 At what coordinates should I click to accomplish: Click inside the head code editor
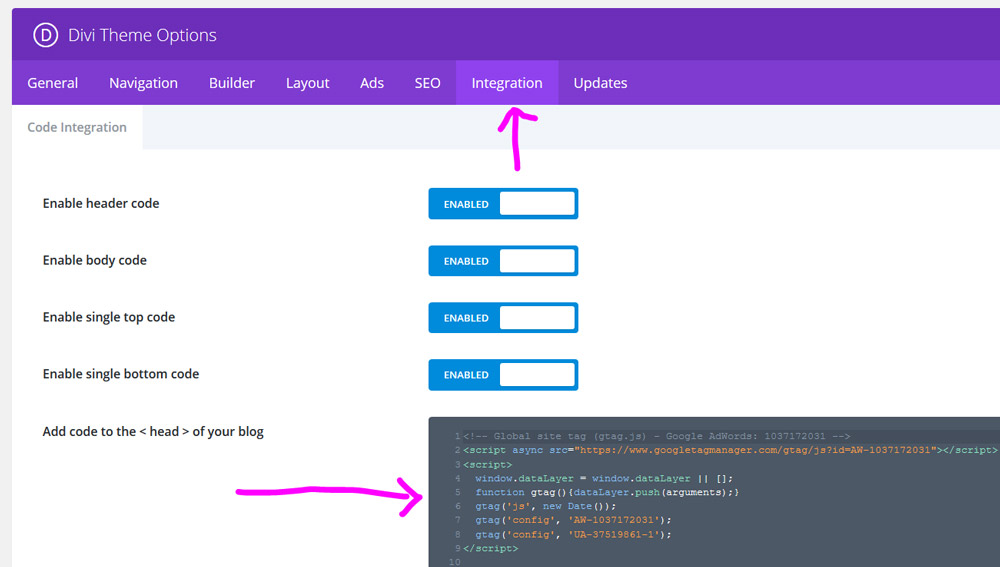(714, 492)
